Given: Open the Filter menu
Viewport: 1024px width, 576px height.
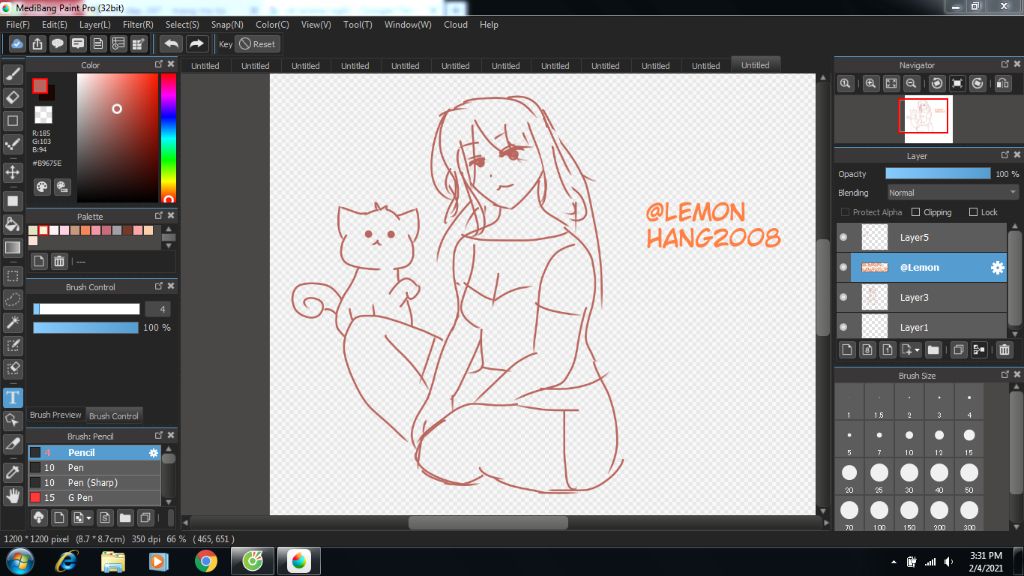Looking at the screenshot, I should coord(138,25).
